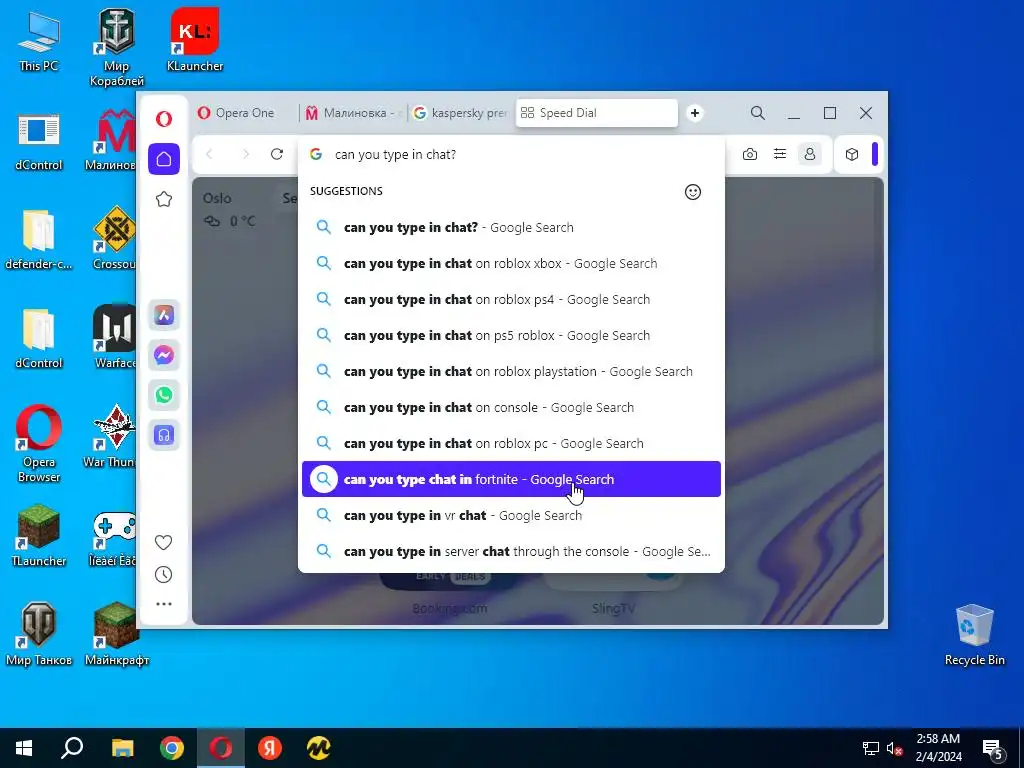
Task: Open Opera Browser desktop shortcut
Action: coord(39,444)
